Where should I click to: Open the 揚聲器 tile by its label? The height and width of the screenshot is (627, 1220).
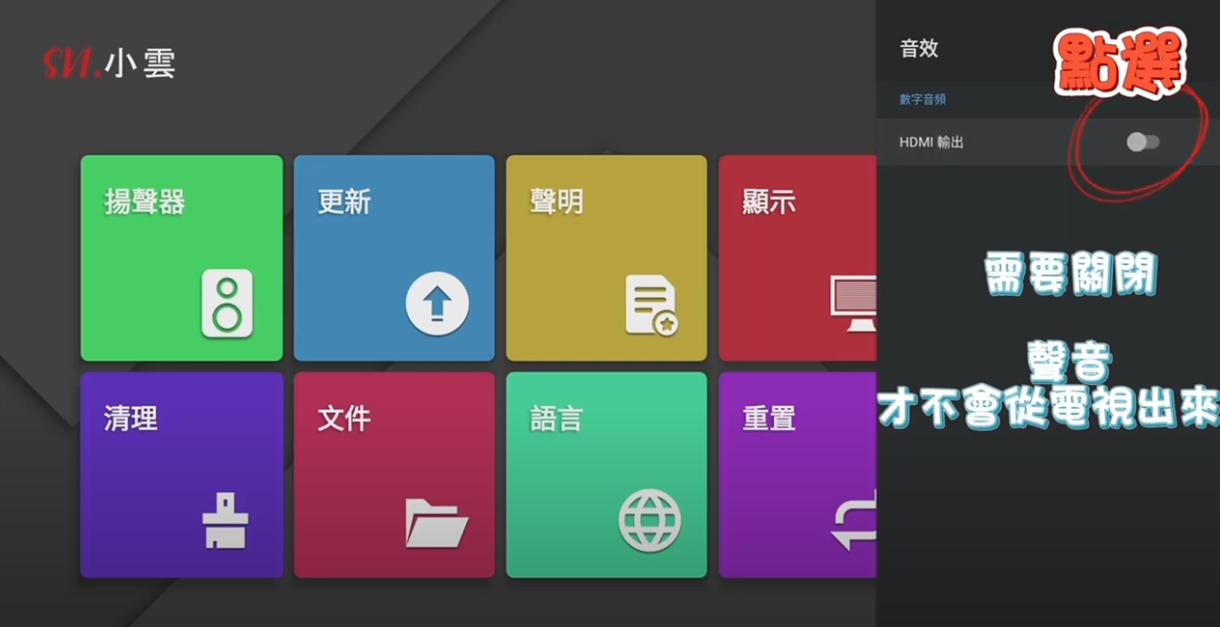coord(145,202)
